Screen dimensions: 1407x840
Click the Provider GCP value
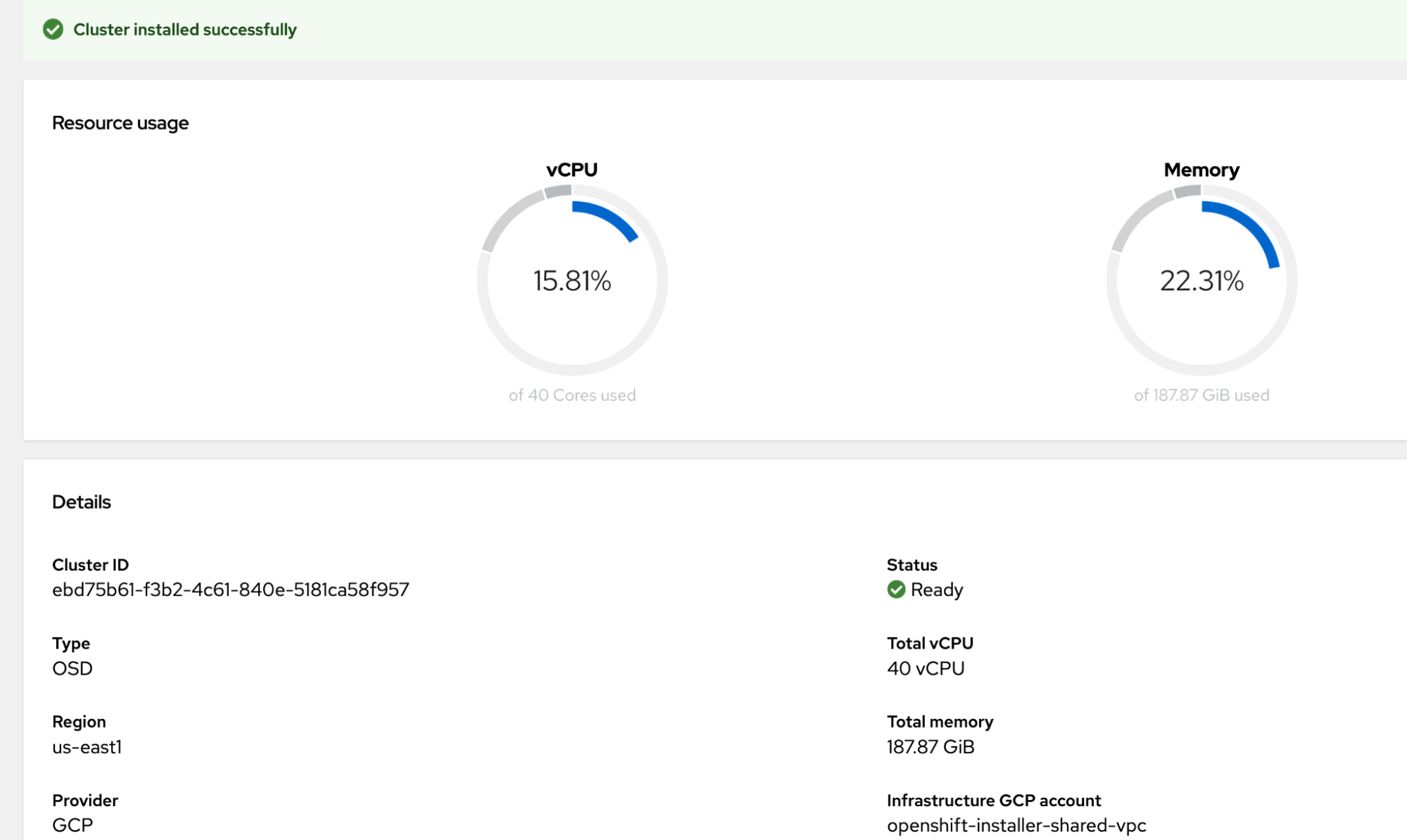pyautogui.click(x=72, y=825)
